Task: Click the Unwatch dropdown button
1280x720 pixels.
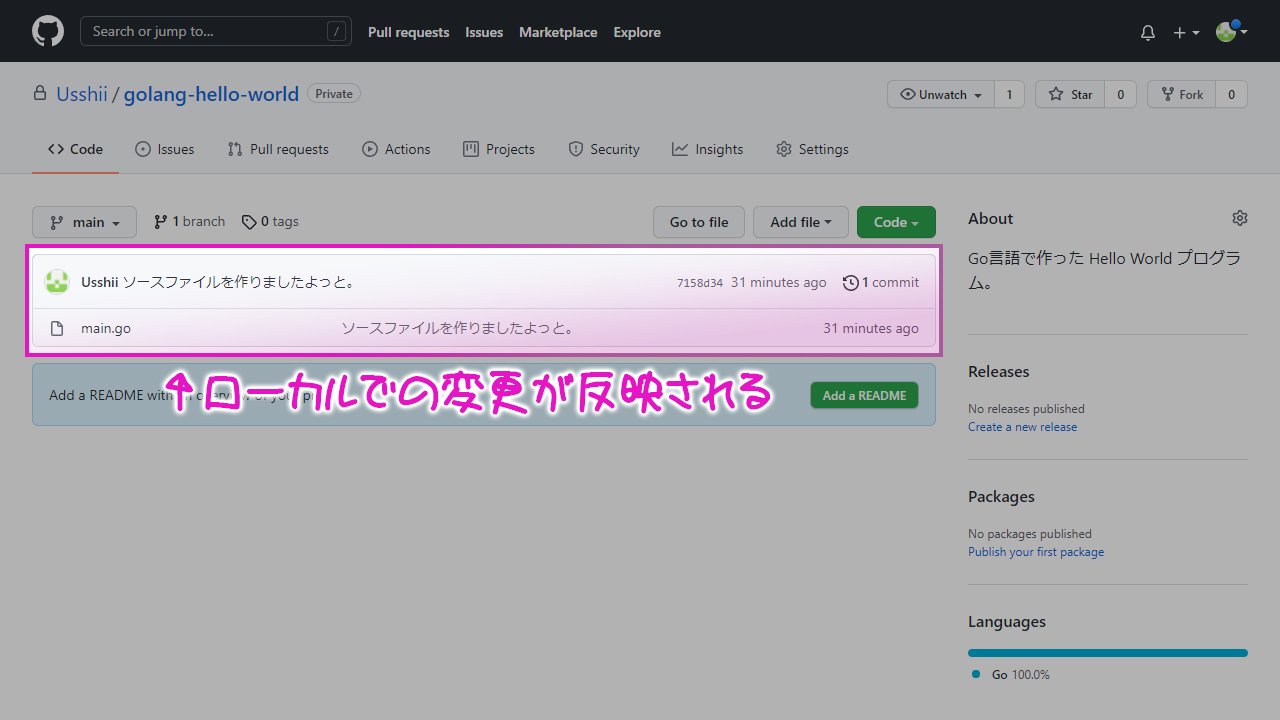Action: pyautogui.click(x=941, y=94)
